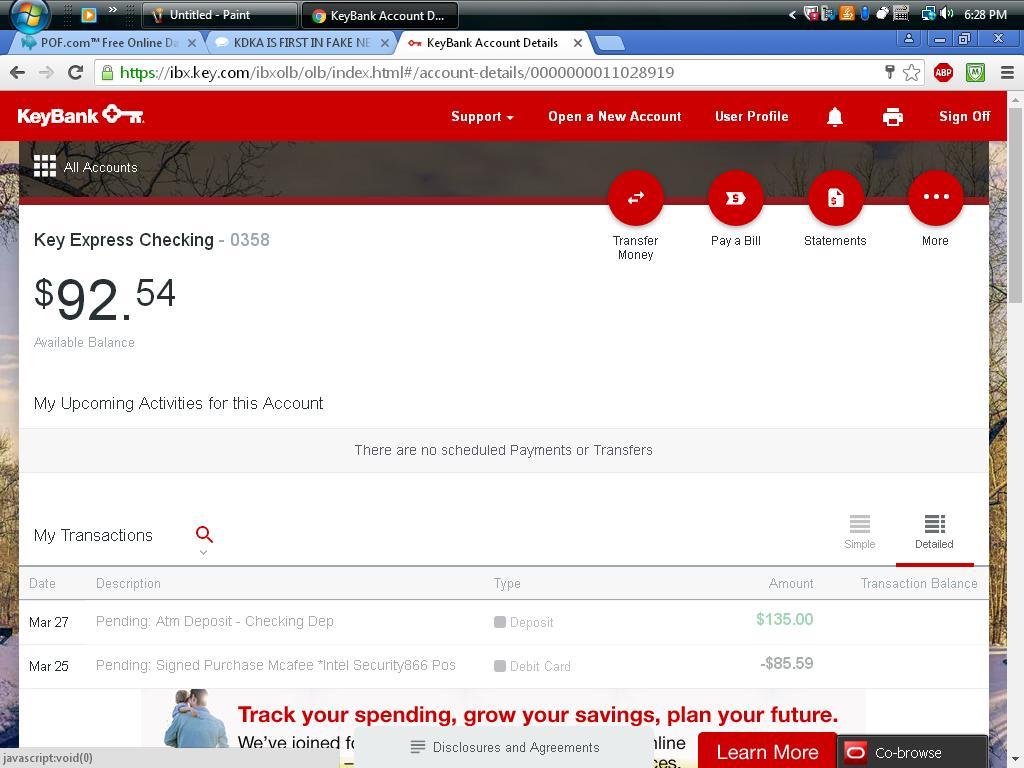Open a new browser tab
This screenshot has width=1024, height=768.
[x=610, y=43]
